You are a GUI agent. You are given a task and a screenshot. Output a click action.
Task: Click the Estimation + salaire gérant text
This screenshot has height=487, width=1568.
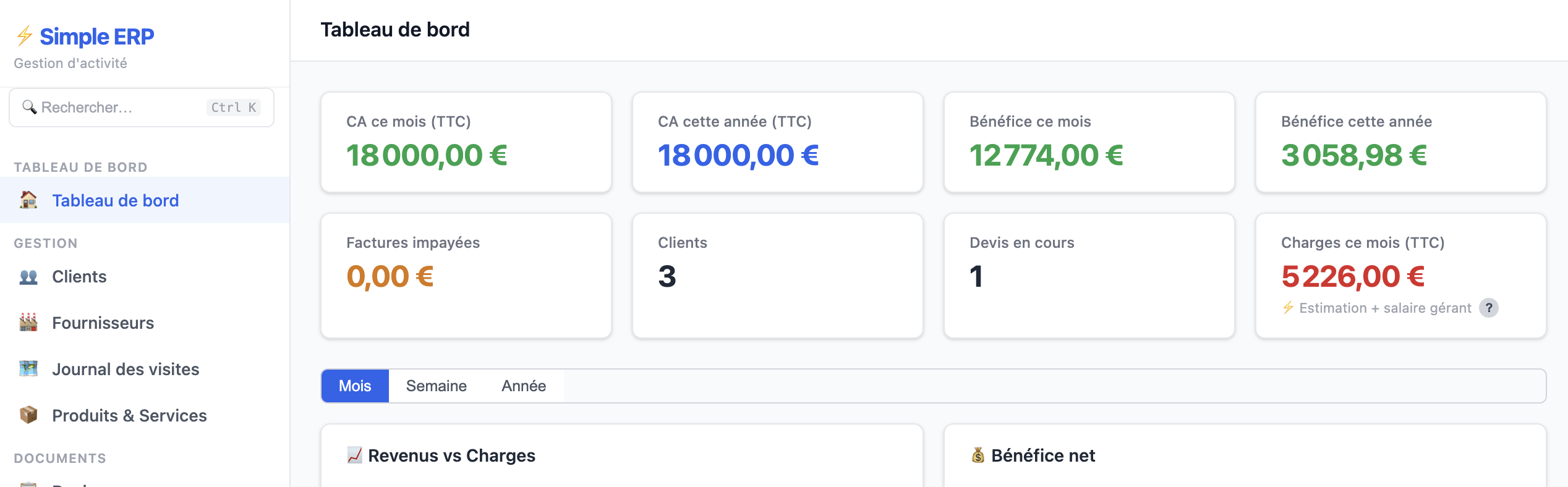[x=1385, y=308]
